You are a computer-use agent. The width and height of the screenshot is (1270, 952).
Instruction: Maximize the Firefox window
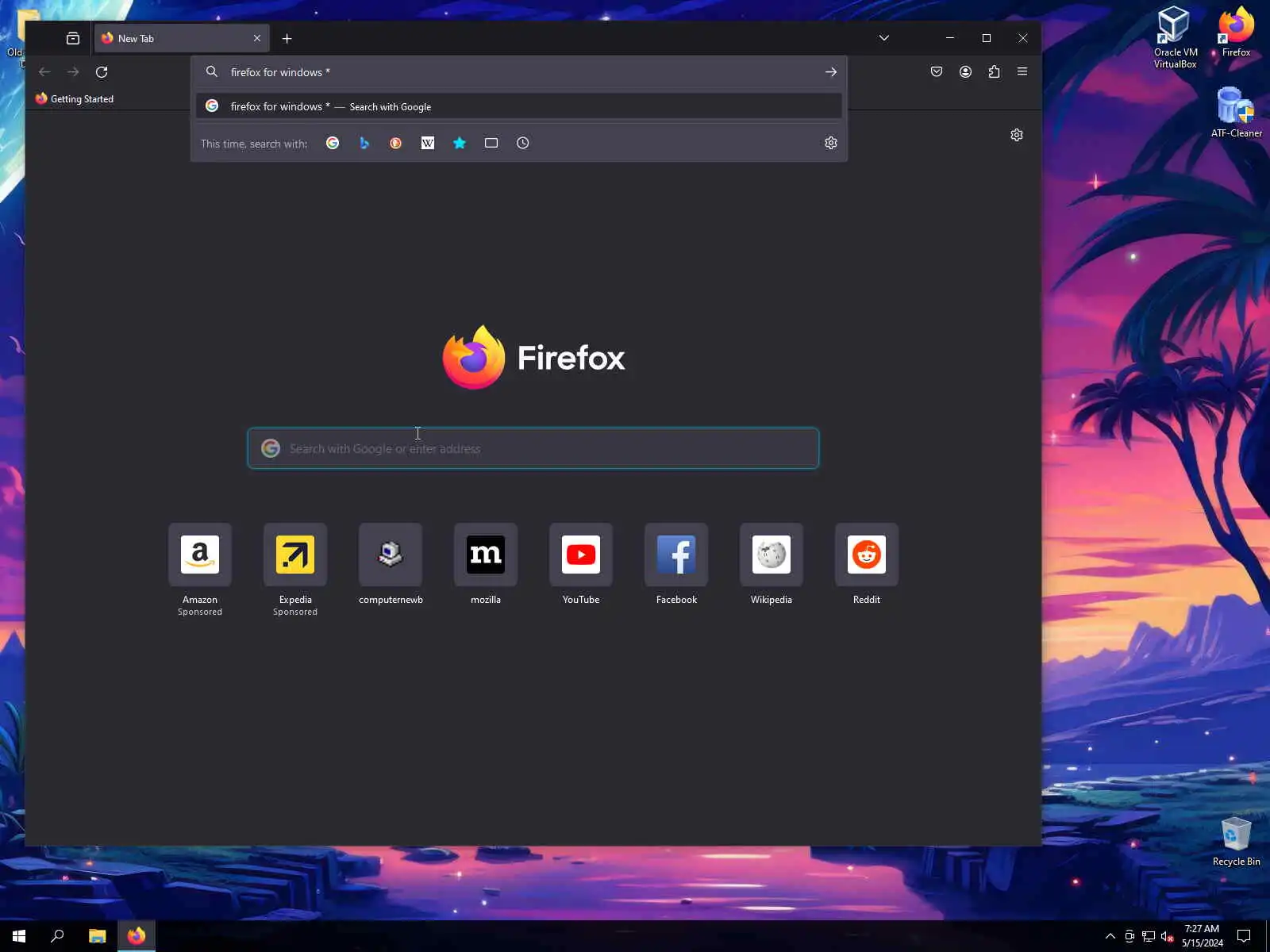[x=987, y=38]
